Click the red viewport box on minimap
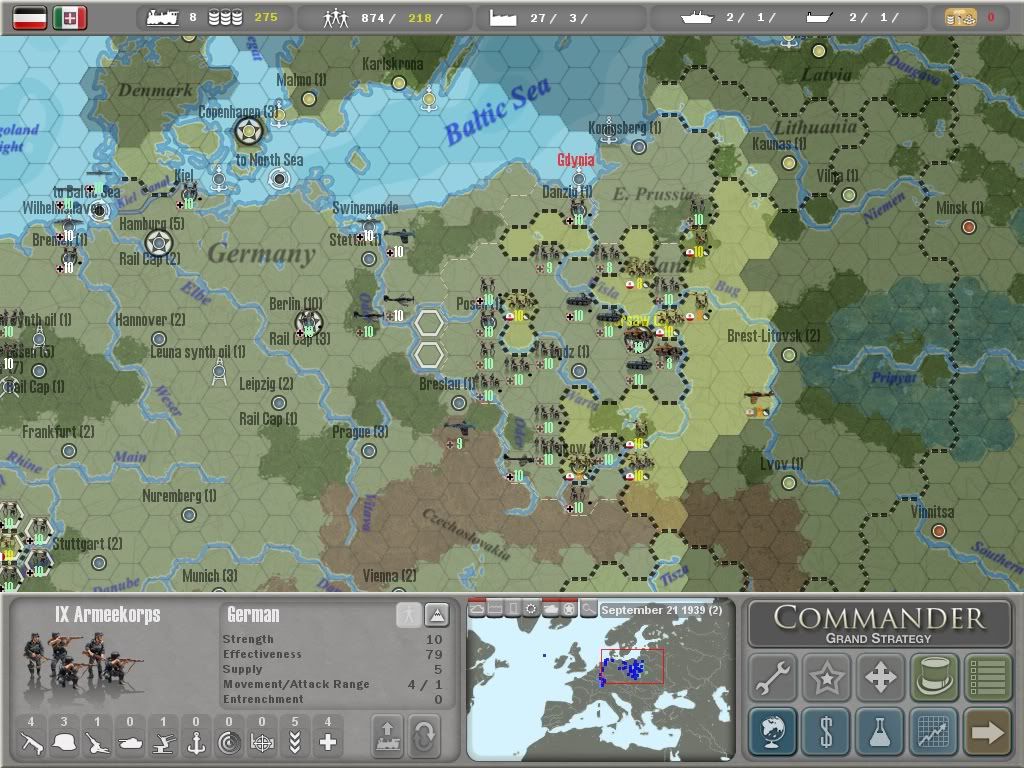Image resolution: width=1024 pixels, height=768 pixels. click(632, 666)
